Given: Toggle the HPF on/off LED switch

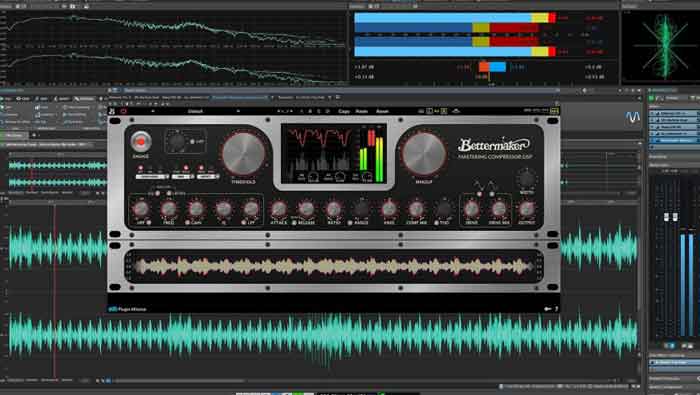Looking at the screenshot, I should point(149,222).
